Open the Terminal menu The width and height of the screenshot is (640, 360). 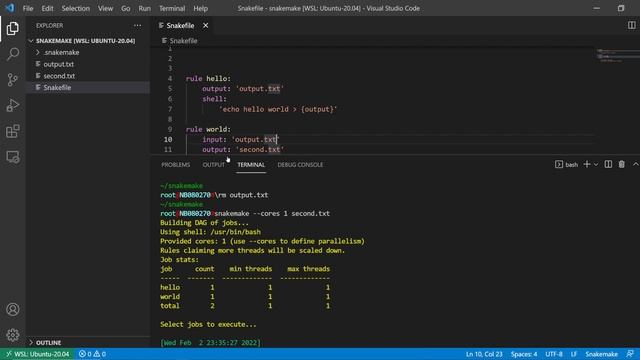pos(172,8)
